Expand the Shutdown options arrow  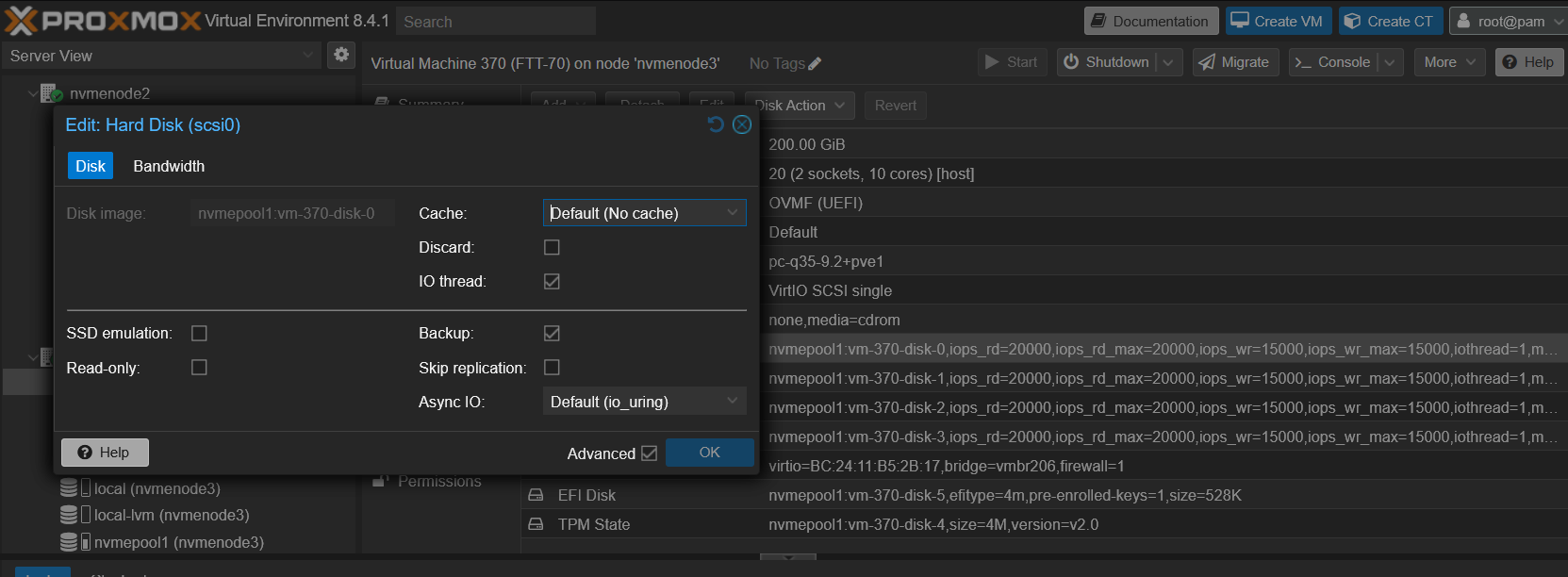pos(1168,62)
